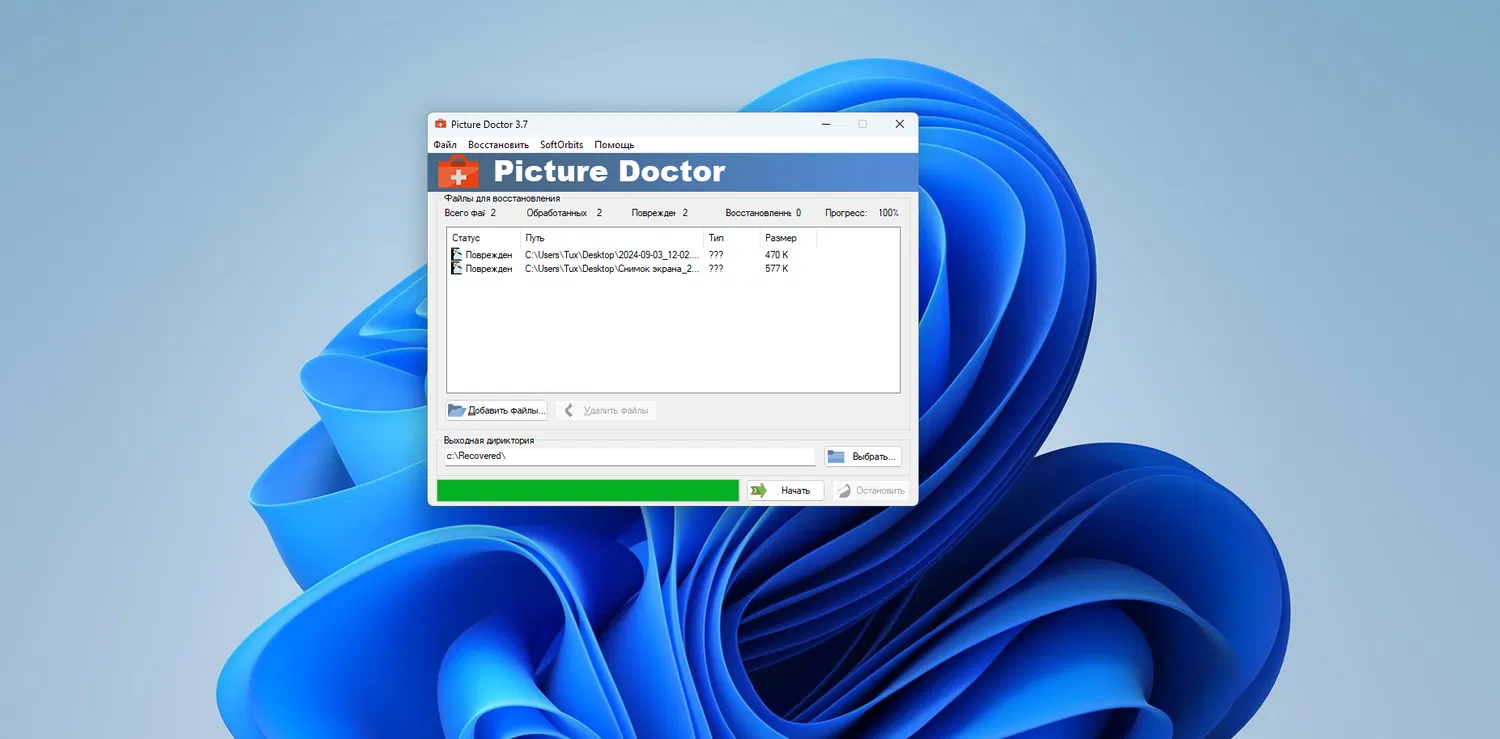Click the Picture Doctor title bar icon

click(440, 124)
